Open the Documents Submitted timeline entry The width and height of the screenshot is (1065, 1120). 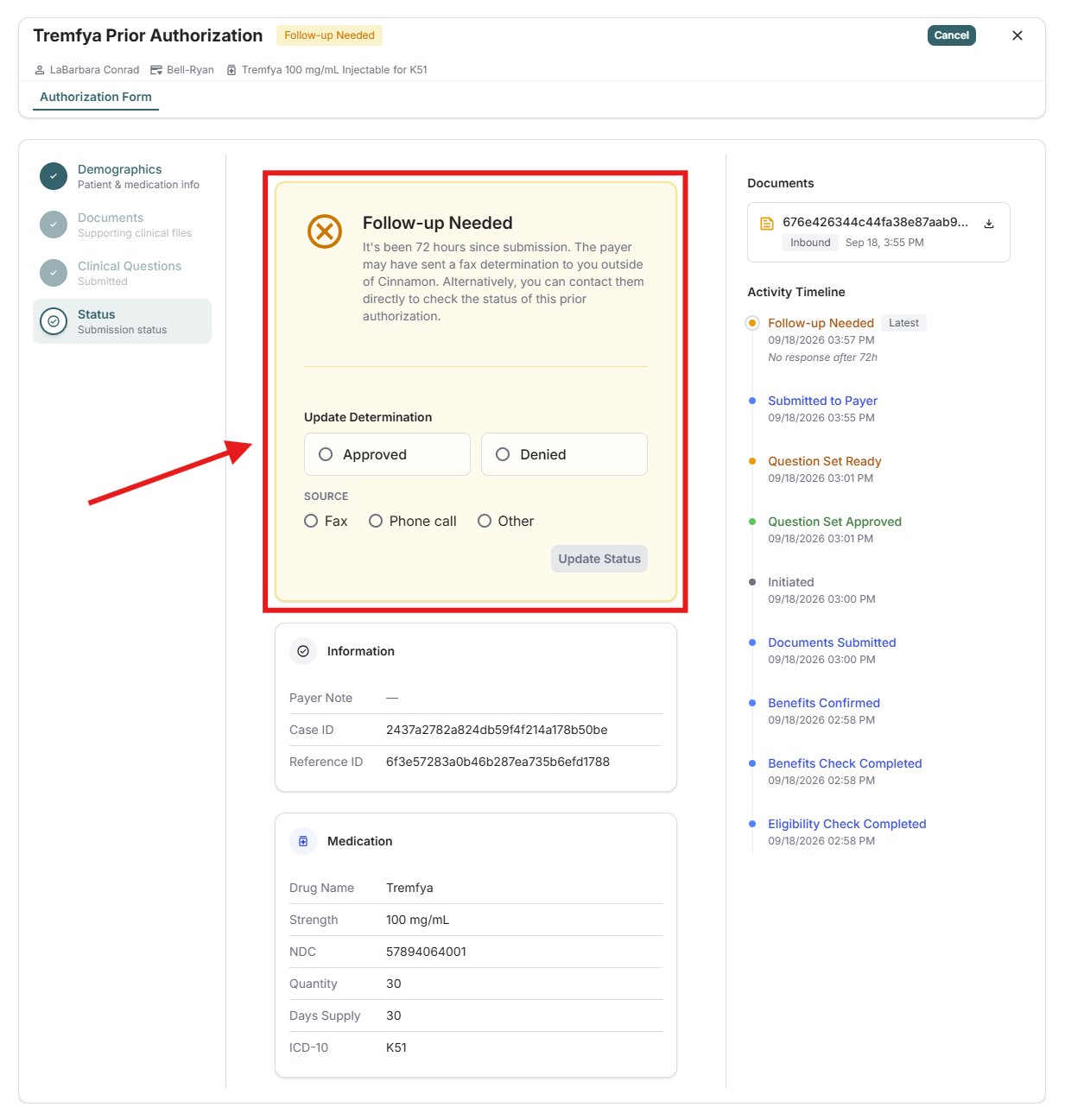(832, 642)
